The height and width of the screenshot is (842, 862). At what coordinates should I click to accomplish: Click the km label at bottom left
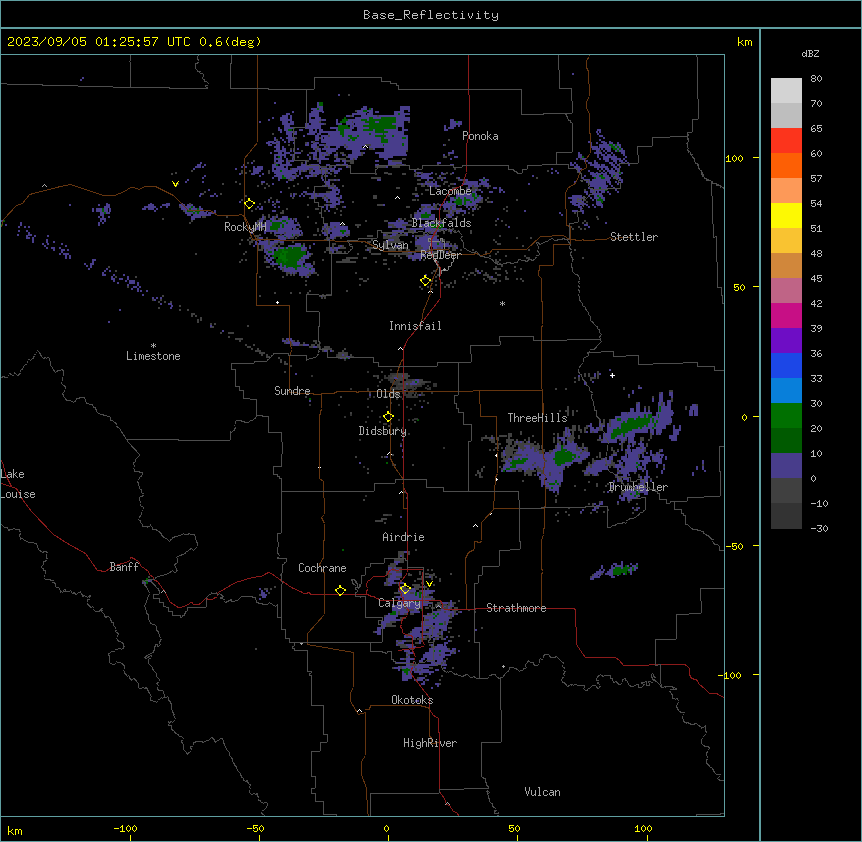(14, 830)
